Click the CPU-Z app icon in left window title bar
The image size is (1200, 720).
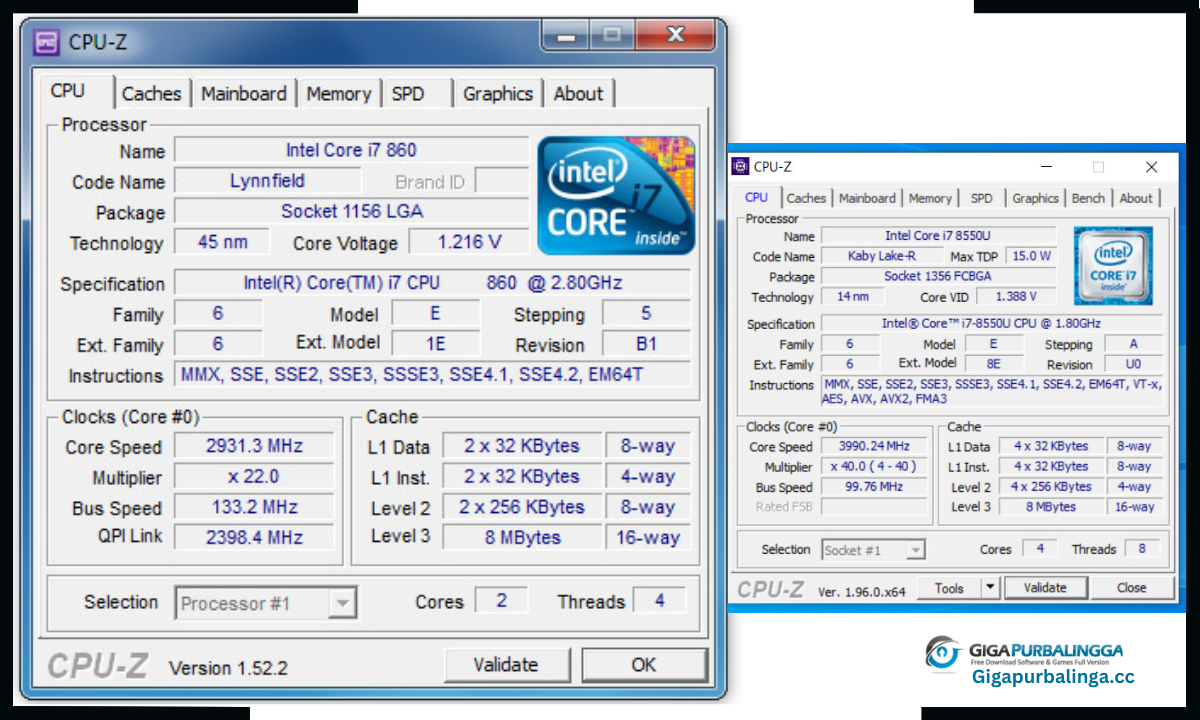click(46, 43)
